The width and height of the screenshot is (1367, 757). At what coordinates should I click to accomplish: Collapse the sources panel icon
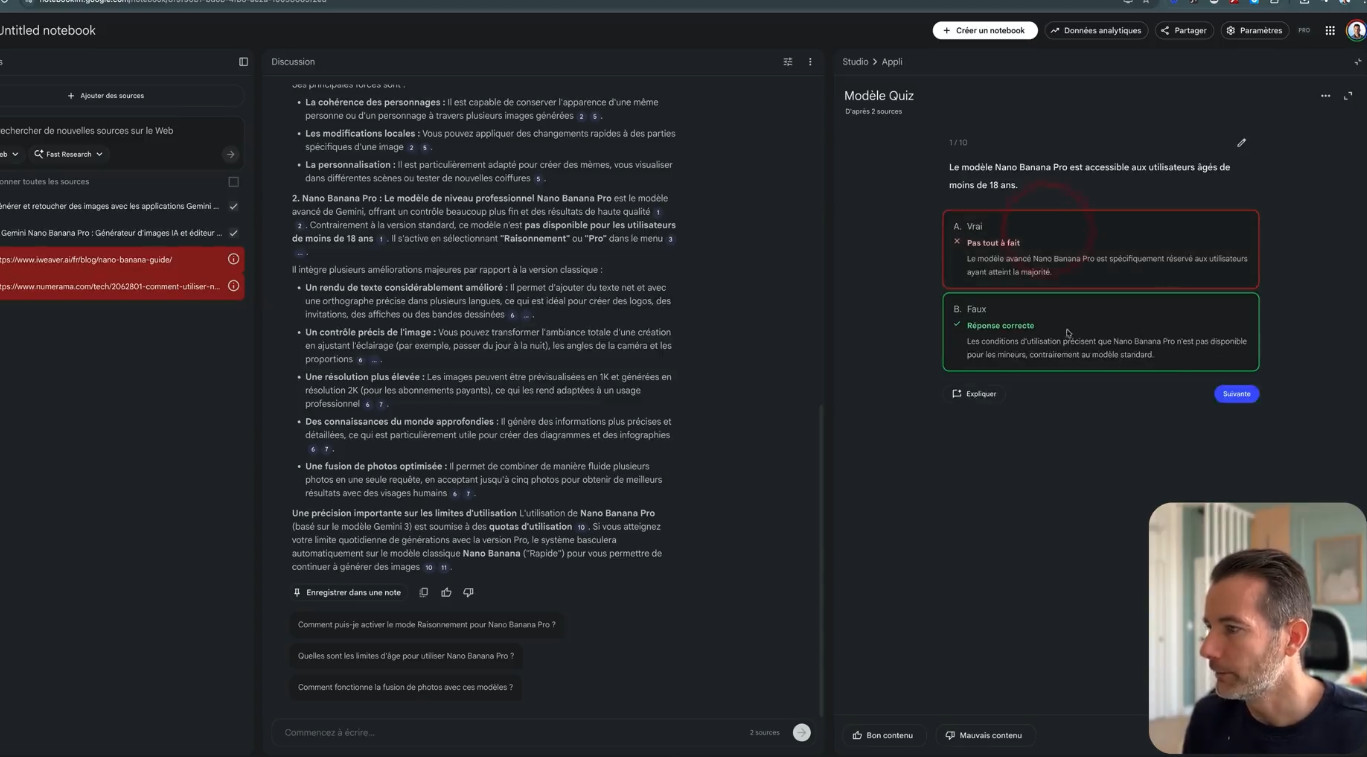[243, 62]
